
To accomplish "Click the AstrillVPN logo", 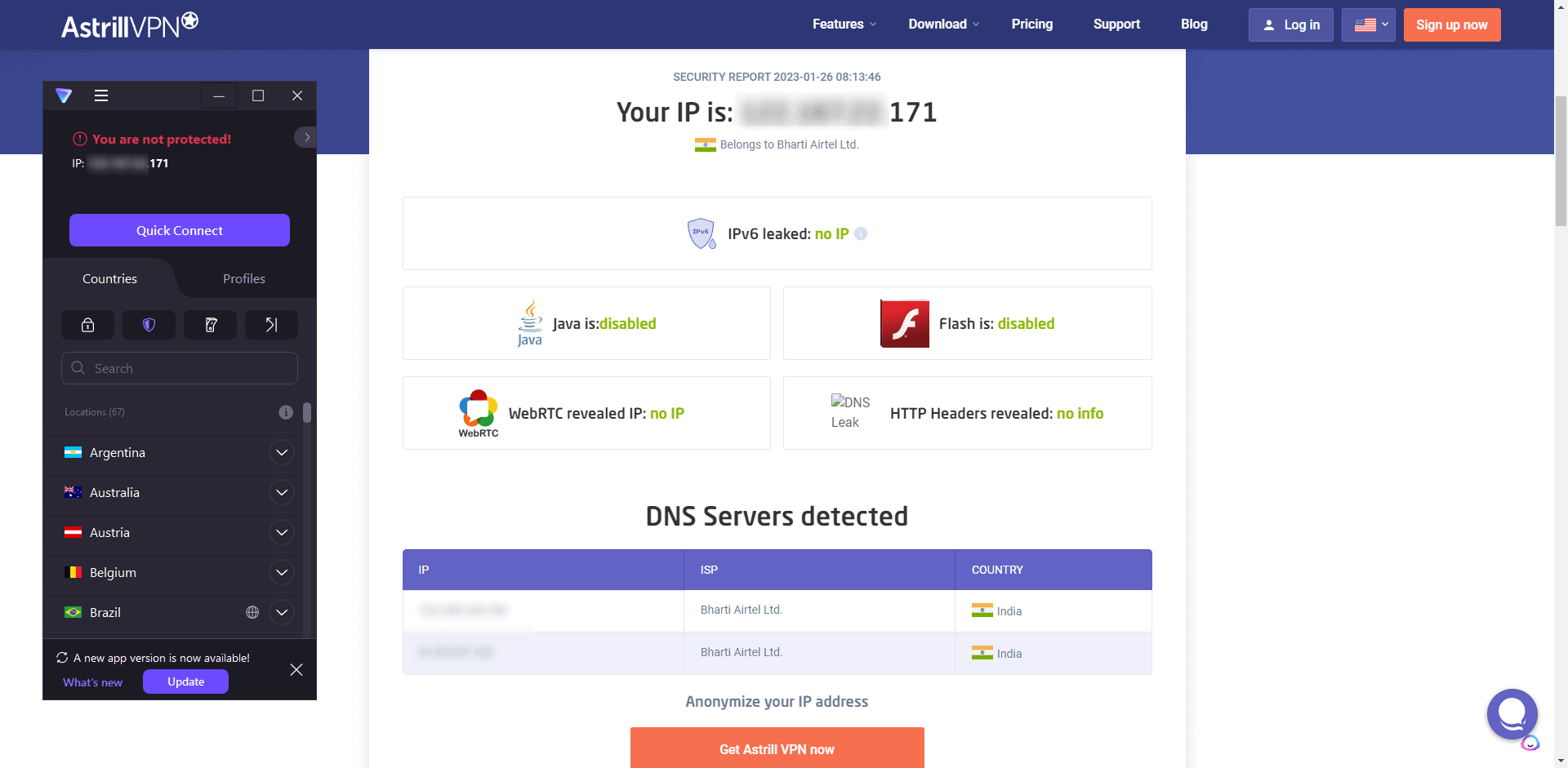I will (x=130, y=25).
